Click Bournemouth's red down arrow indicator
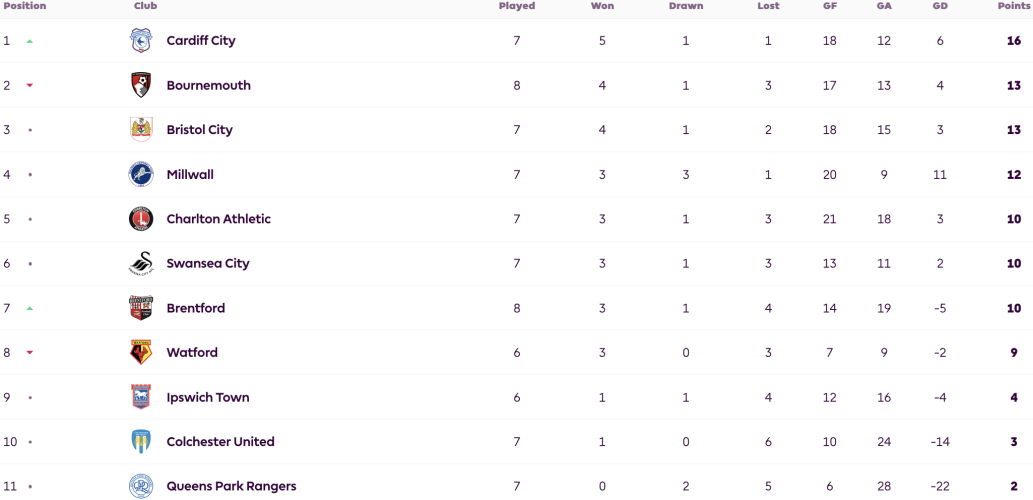 tap(29, 86)
